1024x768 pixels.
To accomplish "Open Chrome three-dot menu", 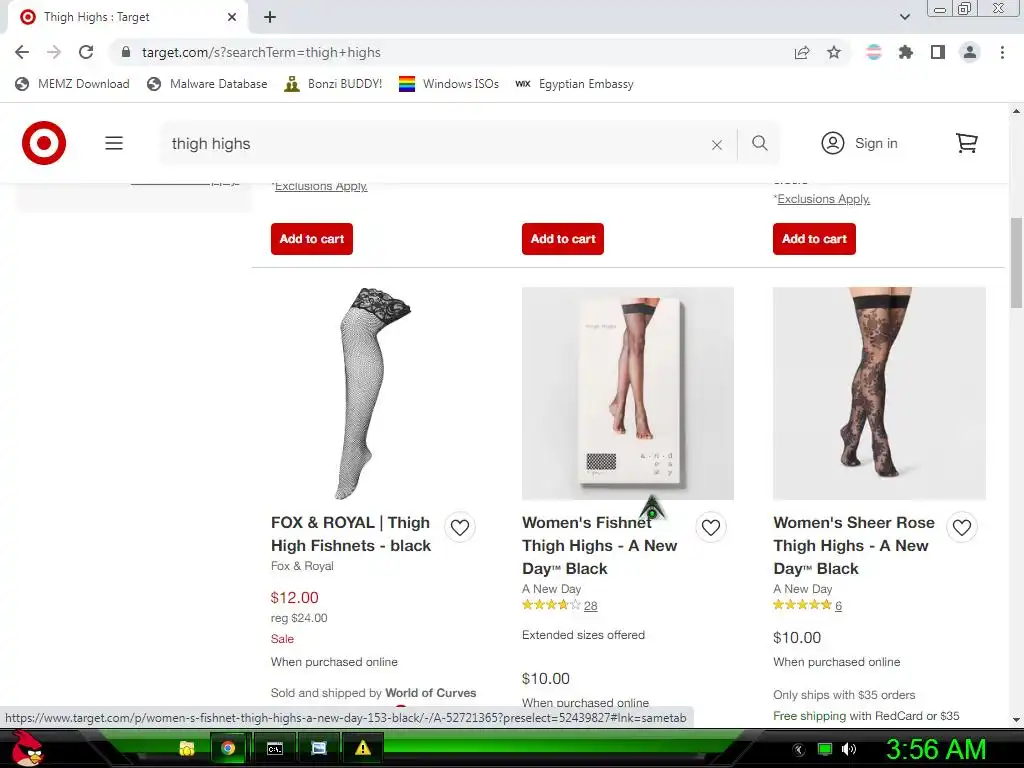I will point(1002,52).
